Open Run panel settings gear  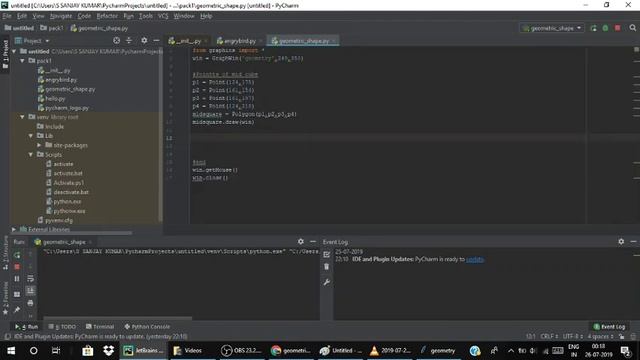pos(301,242)
